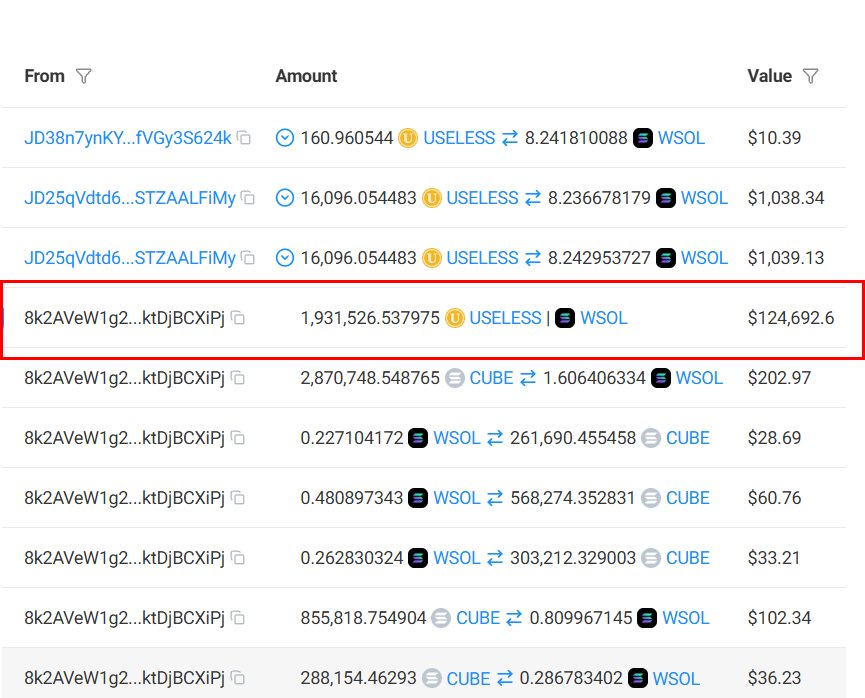The height and width of the screenshot is (698, 865).
Task: Expand the swap details in $1,039.13 row
Action: click(x=285, y=258)
